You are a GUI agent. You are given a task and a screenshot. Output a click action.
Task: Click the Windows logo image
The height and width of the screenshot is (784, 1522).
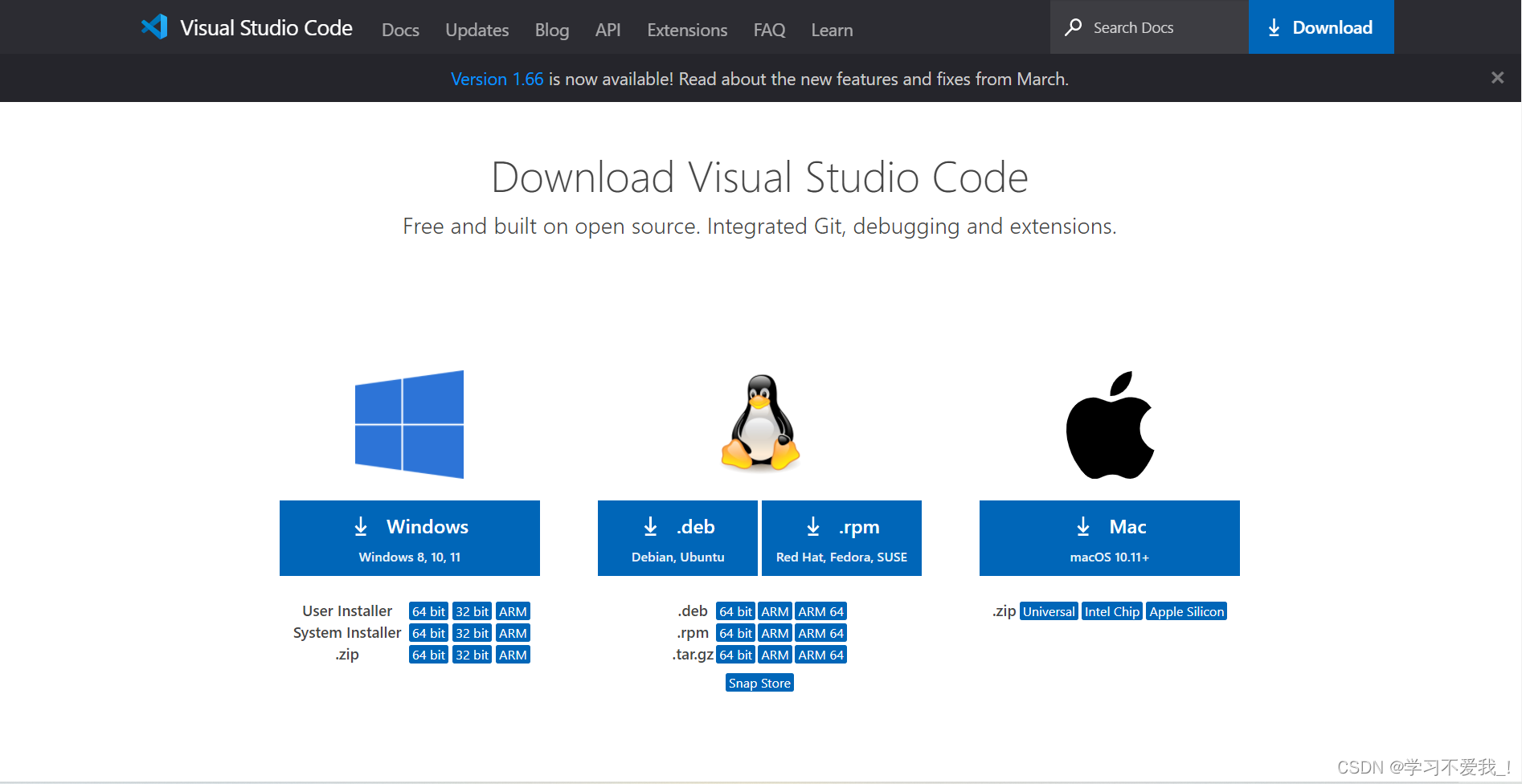pyautogui.click(x=409, y=424)
